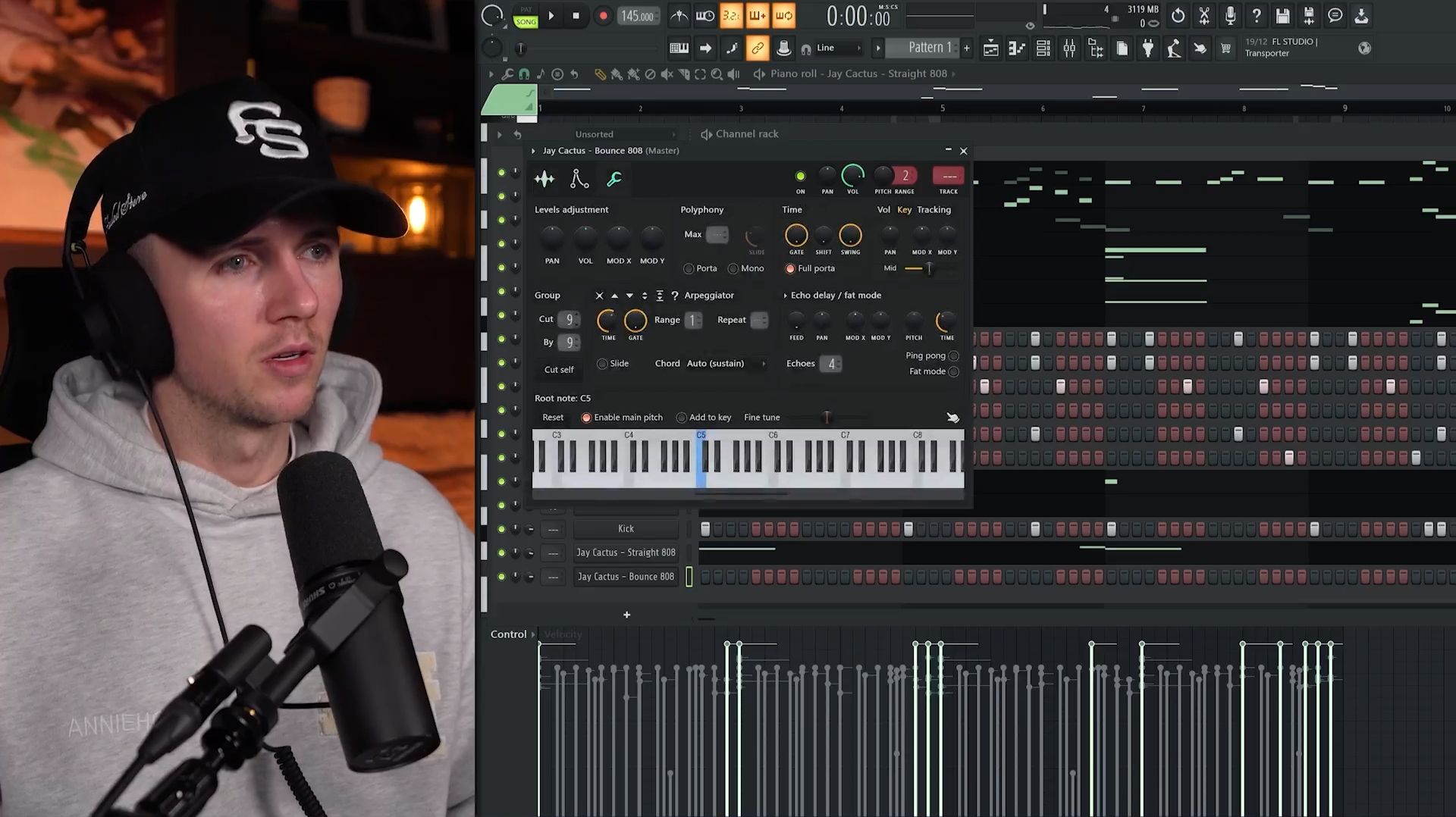
Task: Open the Control event editor selector
Action: pos(513,634)
